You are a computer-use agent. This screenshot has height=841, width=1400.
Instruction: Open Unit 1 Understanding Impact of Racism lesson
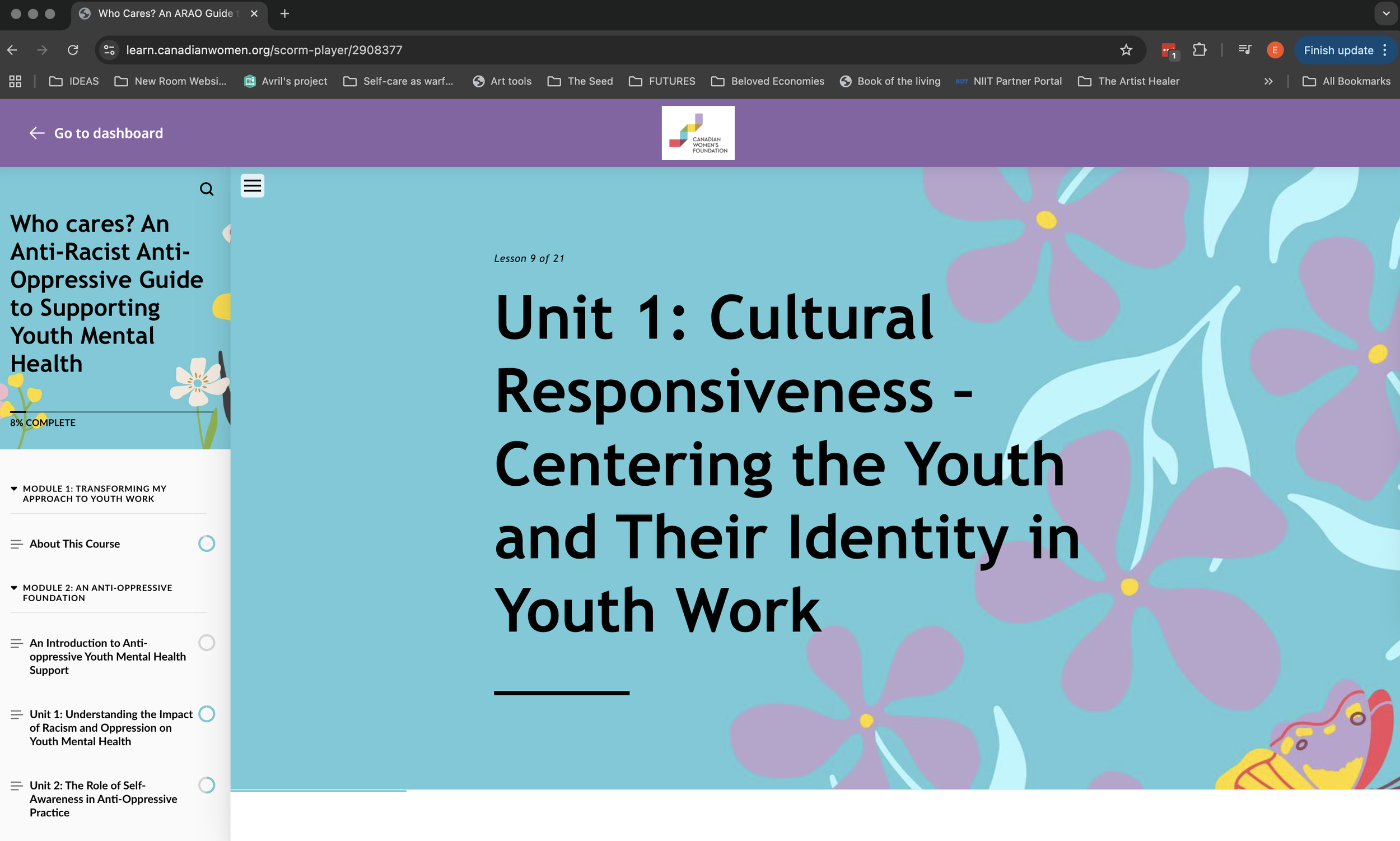[110, 728]
